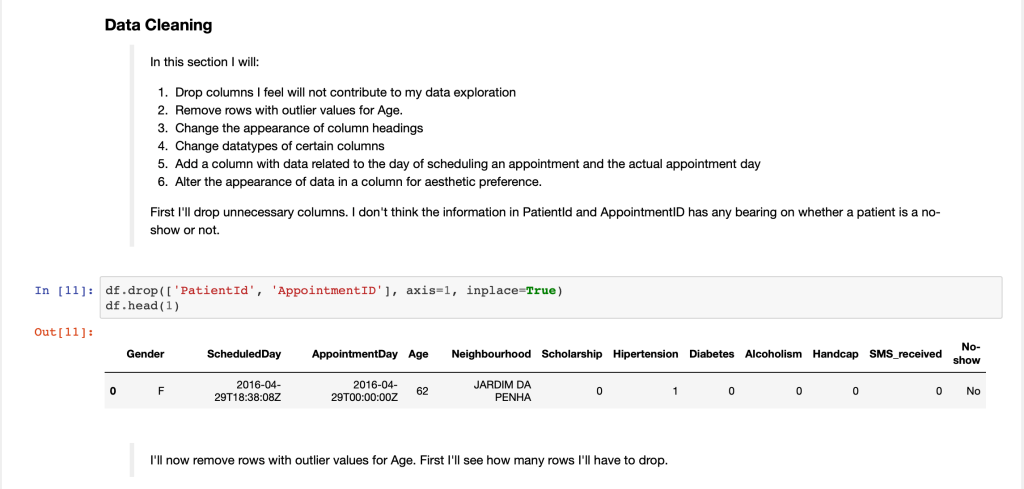The height and width of the screenshot is (489, 1024).
Task: Select the Diabetes column header
Action: pyautogui.click(x=712, y=354)
